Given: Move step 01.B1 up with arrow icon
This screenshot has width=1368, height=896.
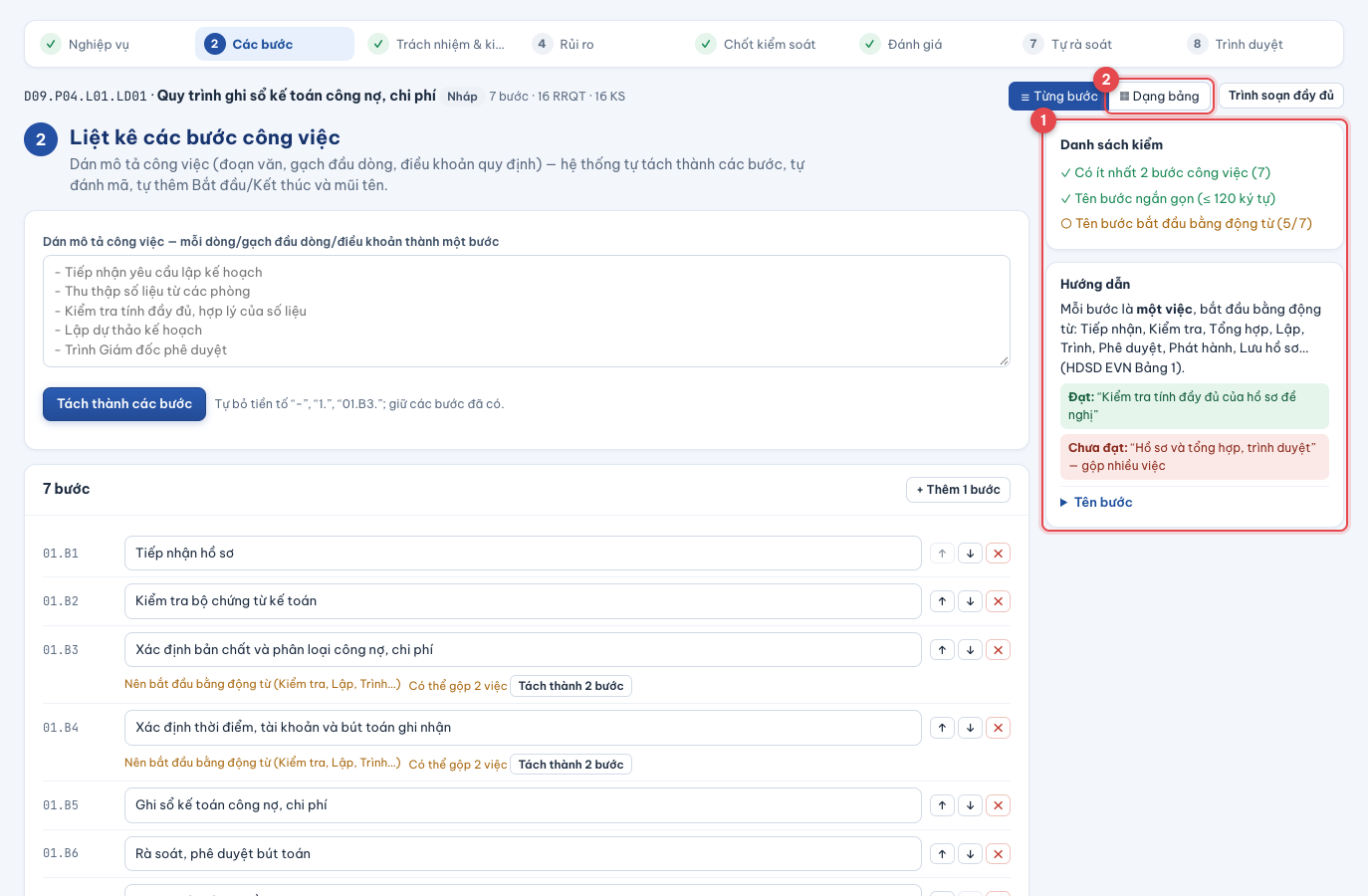Looking at the screenshot, I should 942,554.
